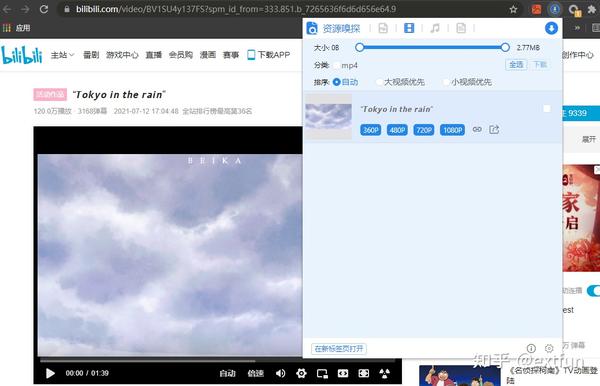This screenshot has height=386, width=600.
Task: Open the 赛事 navigation item
Action: [x=231, y=55]
